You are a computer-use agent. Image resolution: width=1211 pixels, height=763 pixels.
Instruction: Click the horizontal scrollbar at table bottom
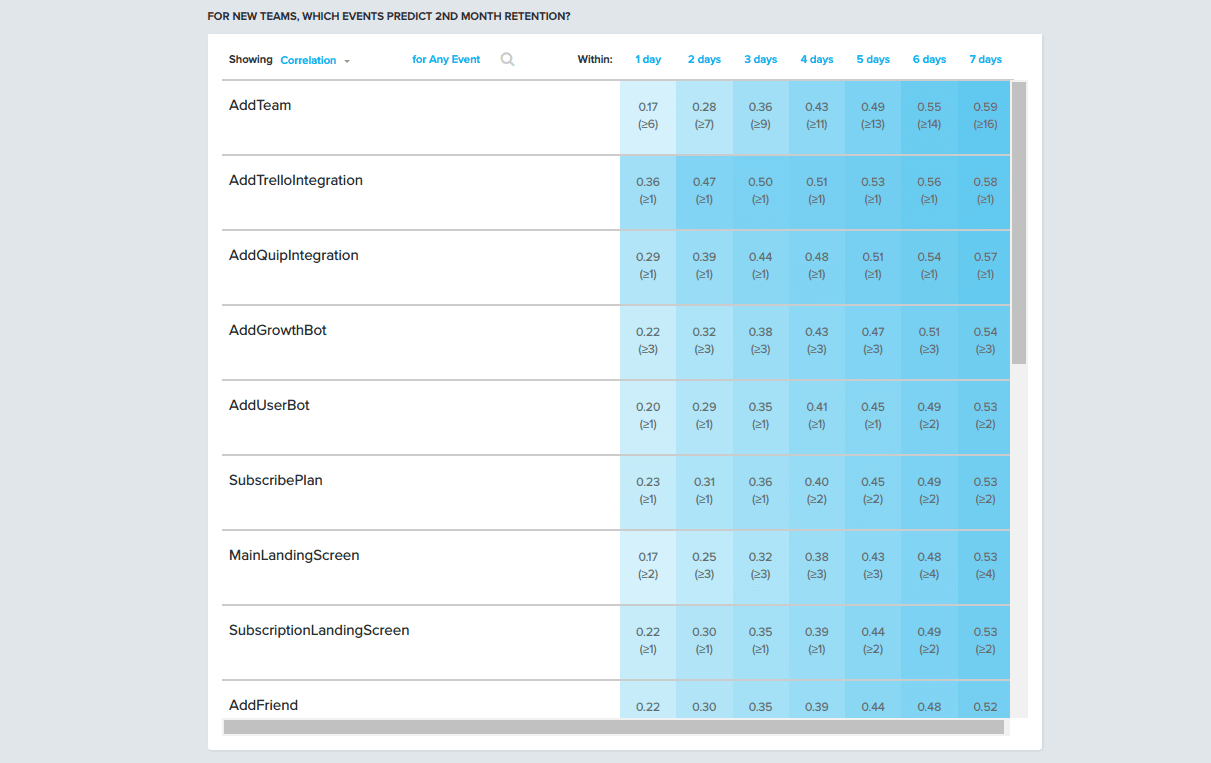(x=613, y=727)
